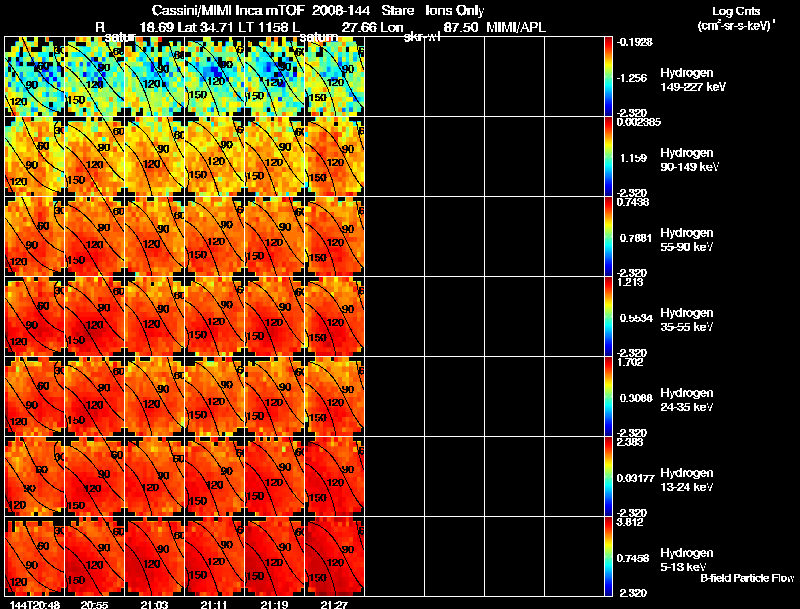Click the '-1.256' color scale midpoint
The height and width of the screenshot is (609, 800).
coord(632,78)
